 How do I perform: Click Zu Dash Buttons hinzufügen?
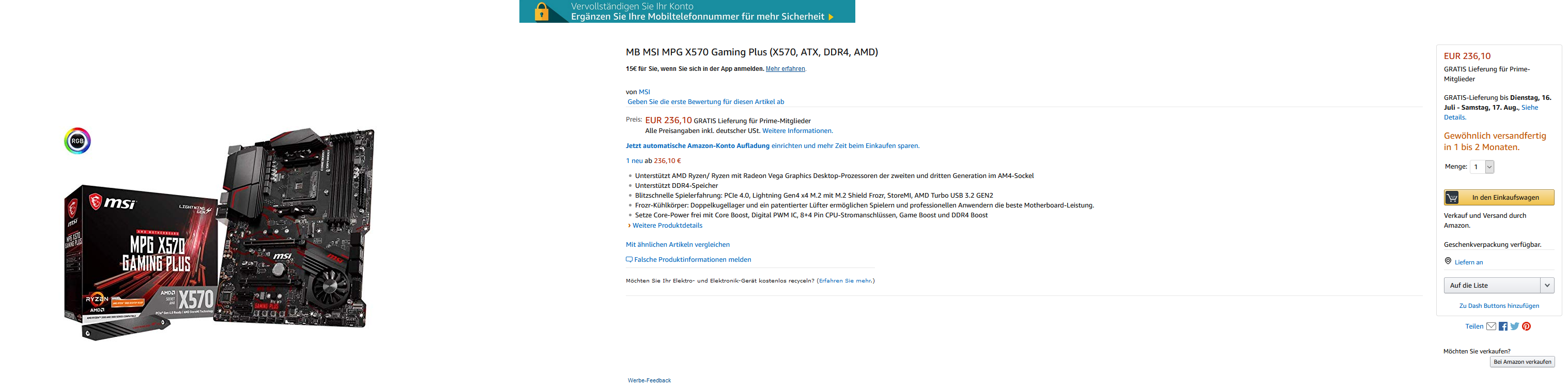1499,306
